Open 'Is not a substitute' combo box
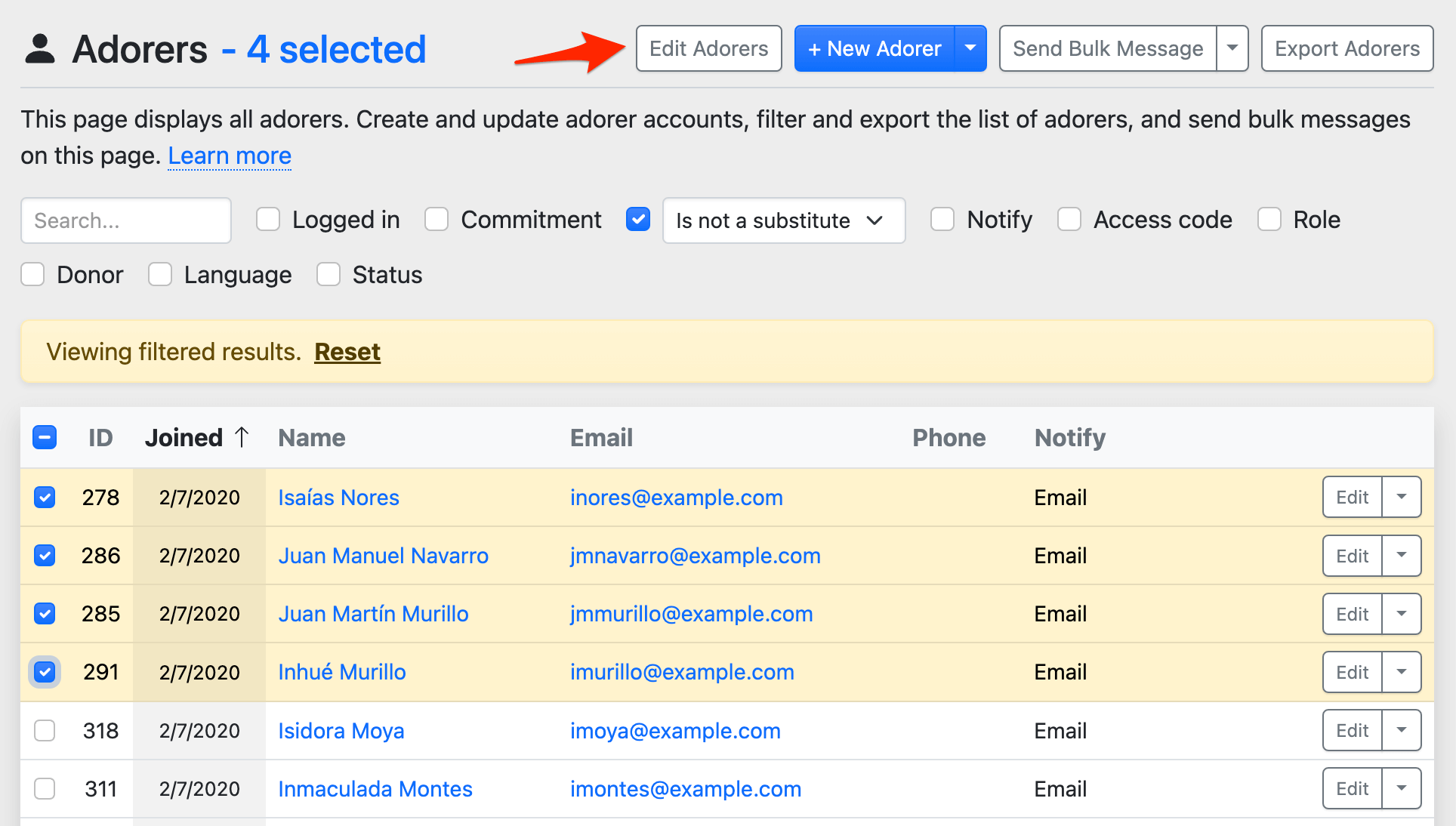The height and width of the screenshot is (826, 1456). click(783, 220)
